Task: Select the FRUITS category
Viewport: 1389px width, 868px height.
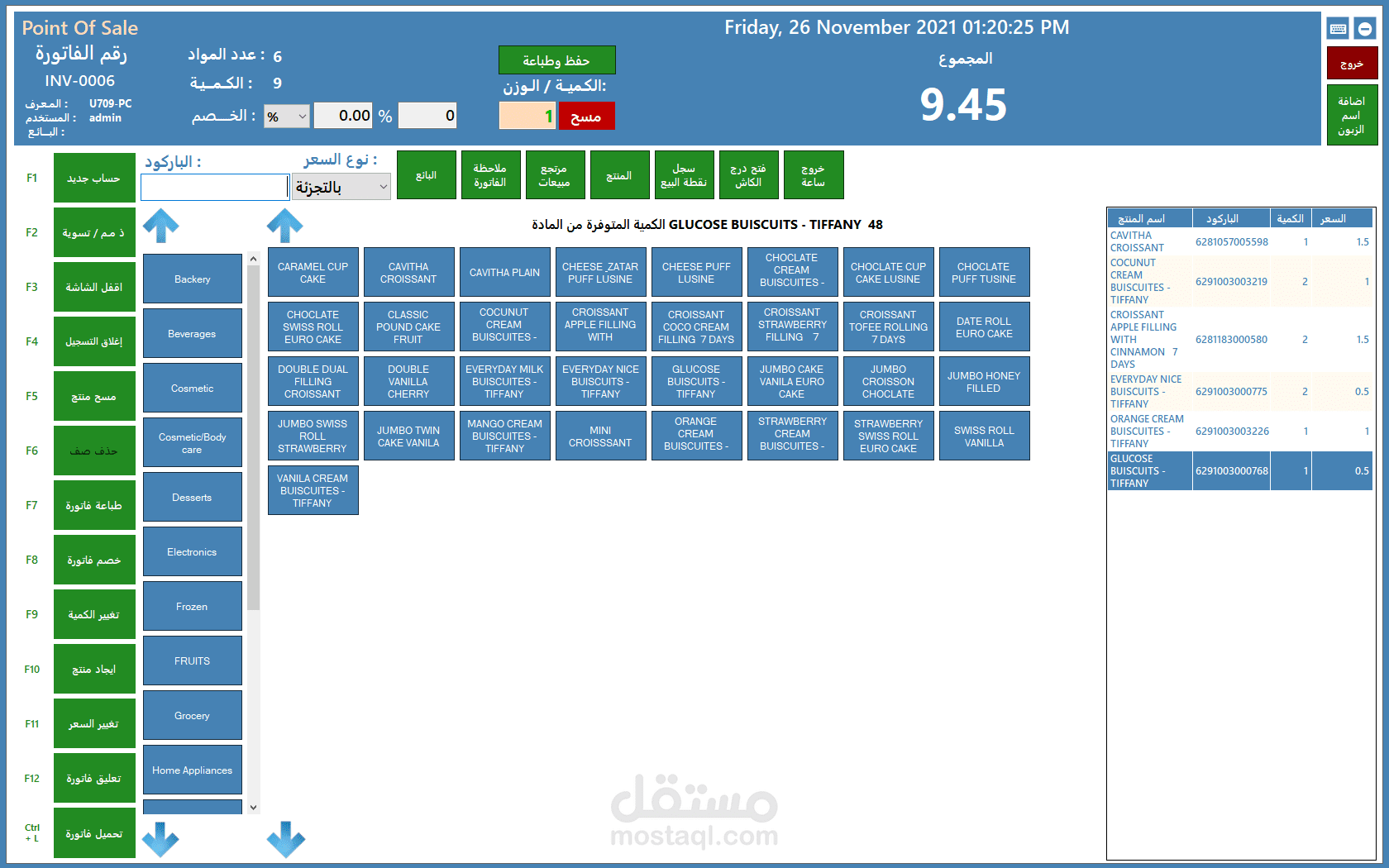Action: (193, 661)
